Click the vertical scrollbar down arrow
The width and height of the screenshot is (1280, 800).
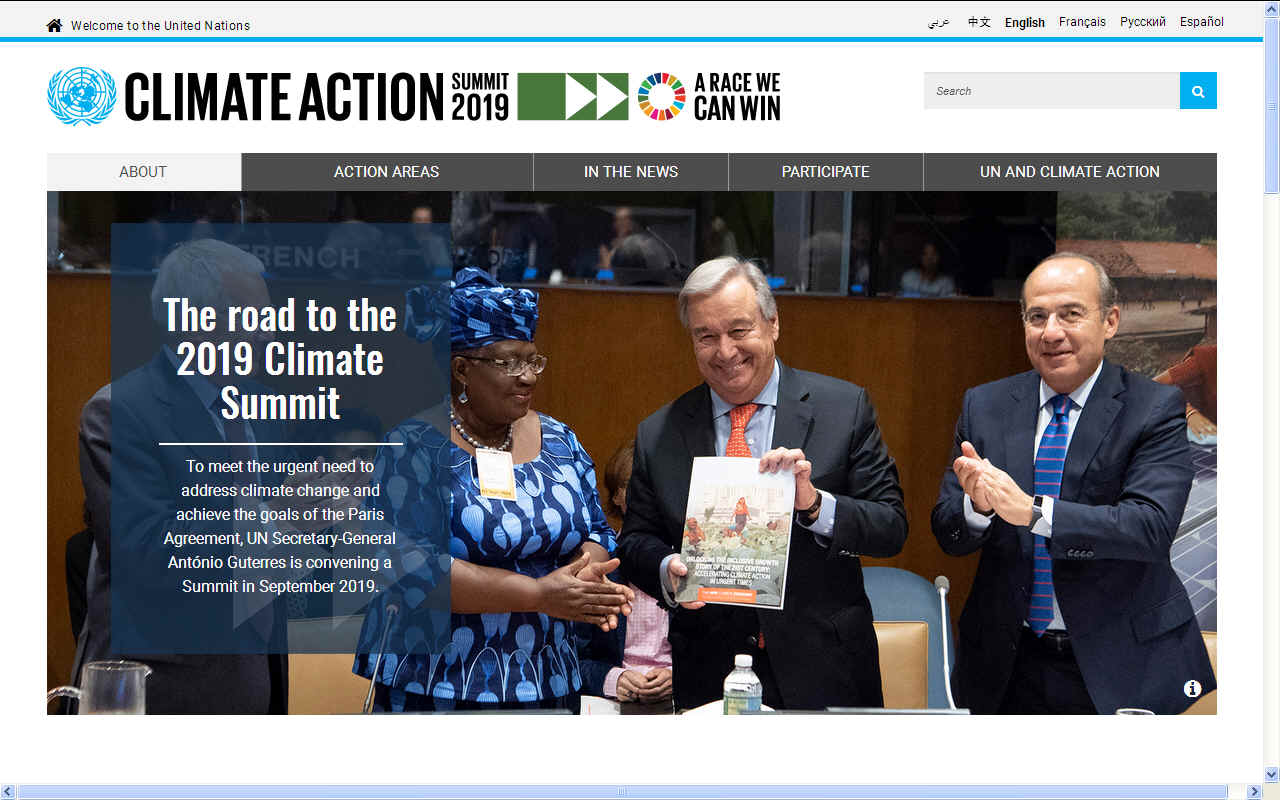1272,775
